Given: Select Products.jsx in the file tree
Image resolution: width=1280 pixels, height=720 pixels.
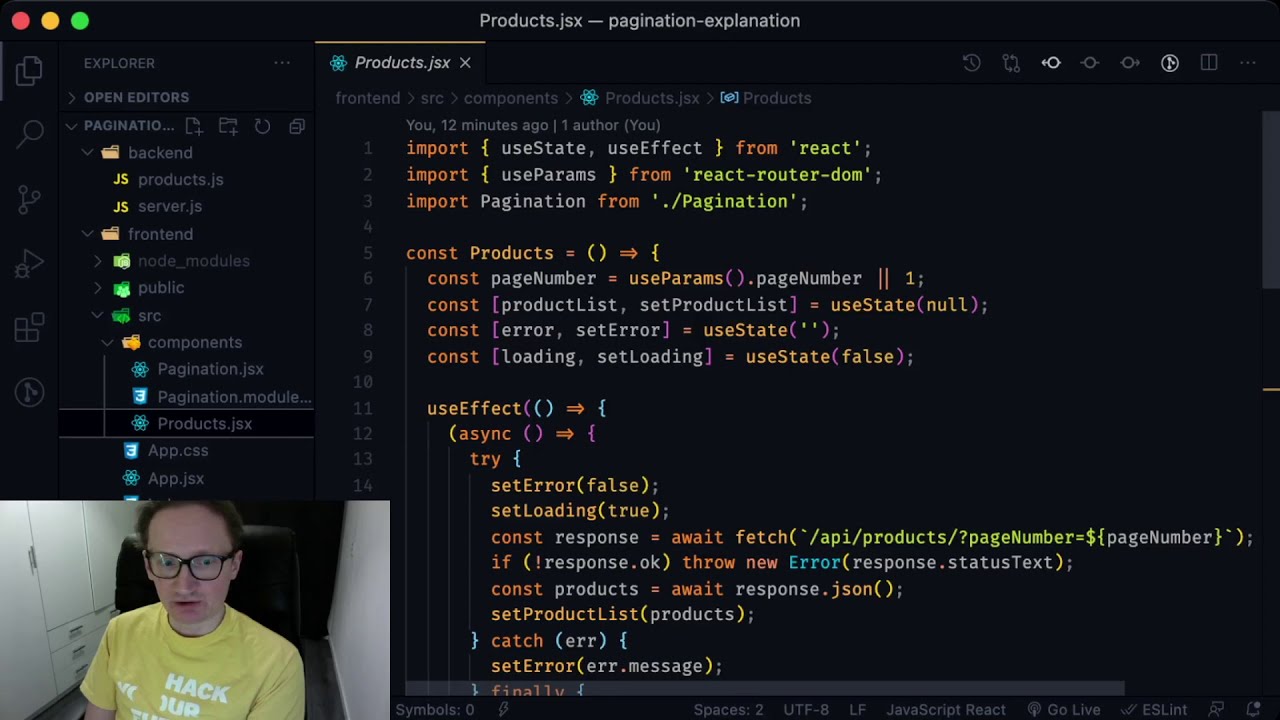Looking at the screenshot, I should pyautogui.click(x=187, y=423).
